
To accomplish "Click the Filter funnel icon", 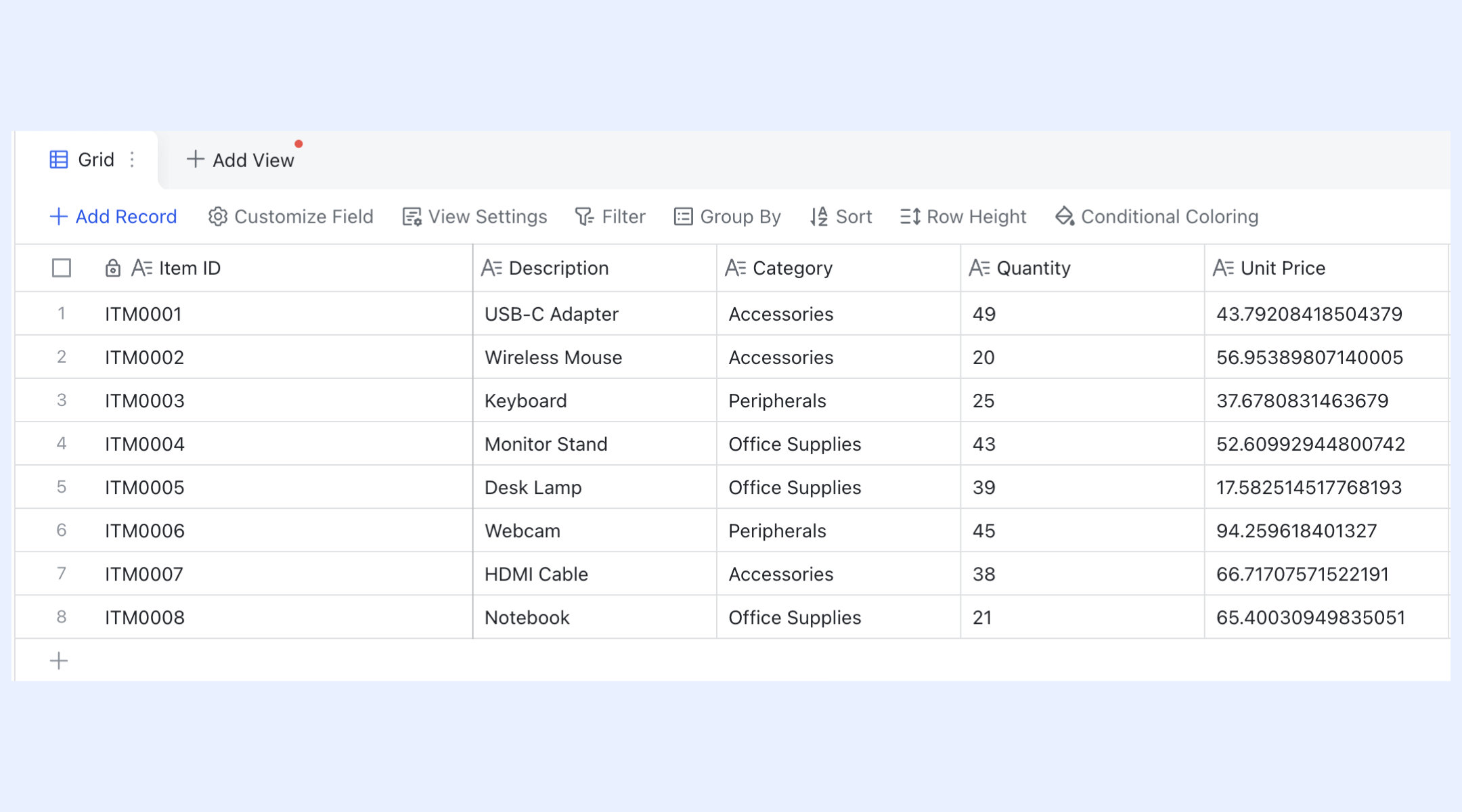I will pyautogui.click(x=584, y=217).
